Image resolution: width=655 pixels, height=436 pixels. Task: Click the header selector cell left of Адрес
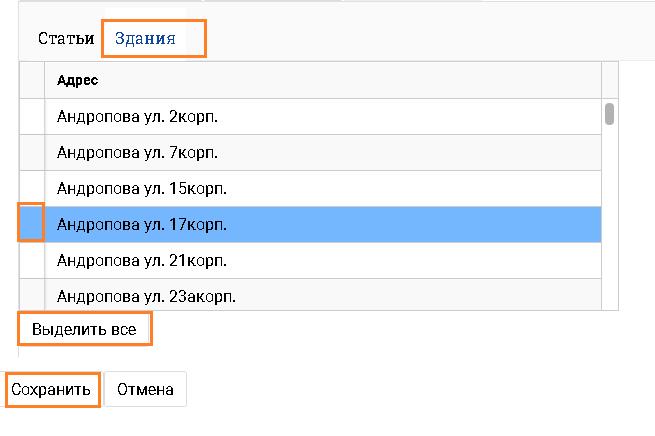click(x=32, y=80)
